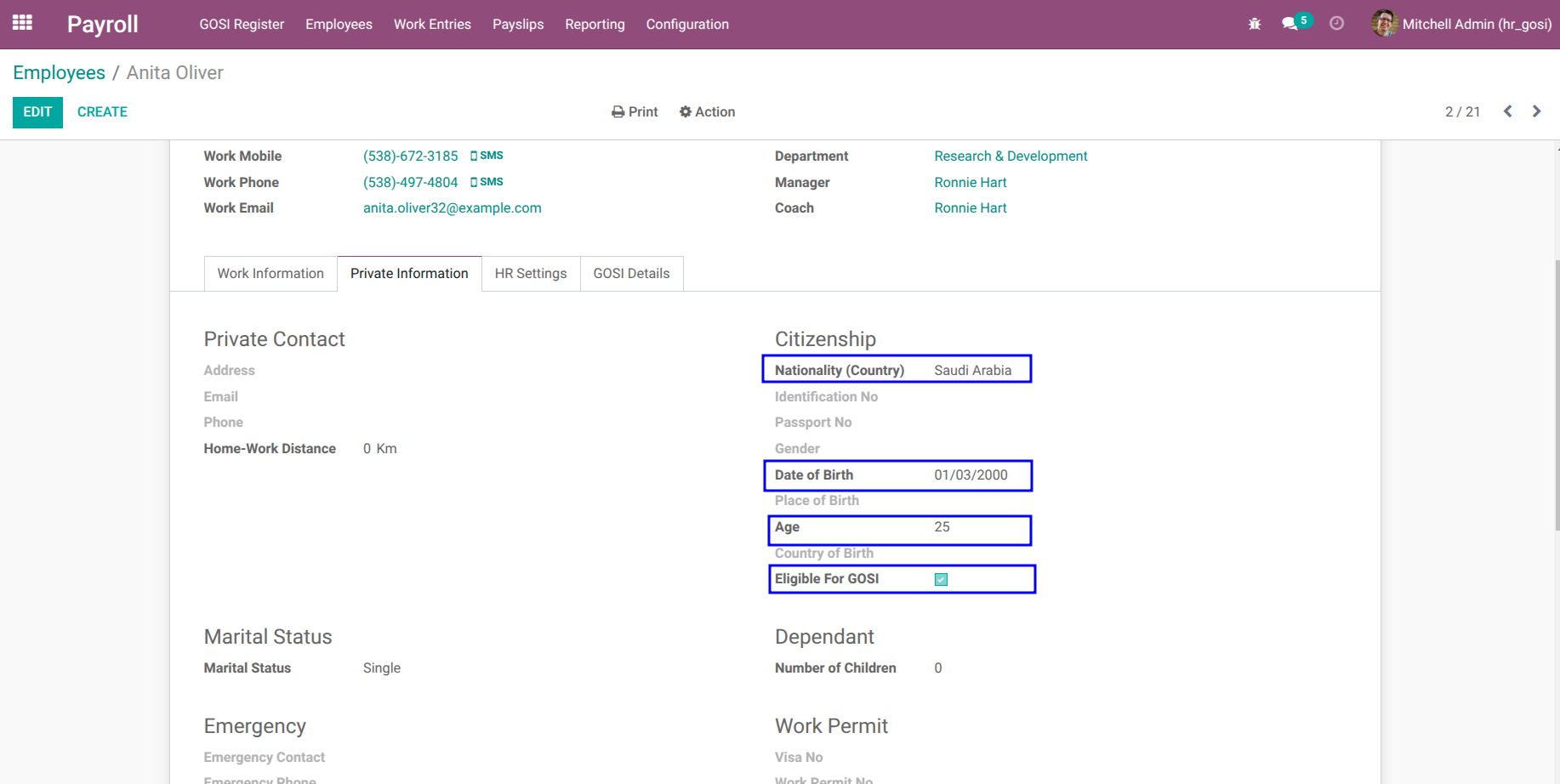Screen dimensions: 1560x784
Task: Open Work Entries menu
Action: (432, 25)
